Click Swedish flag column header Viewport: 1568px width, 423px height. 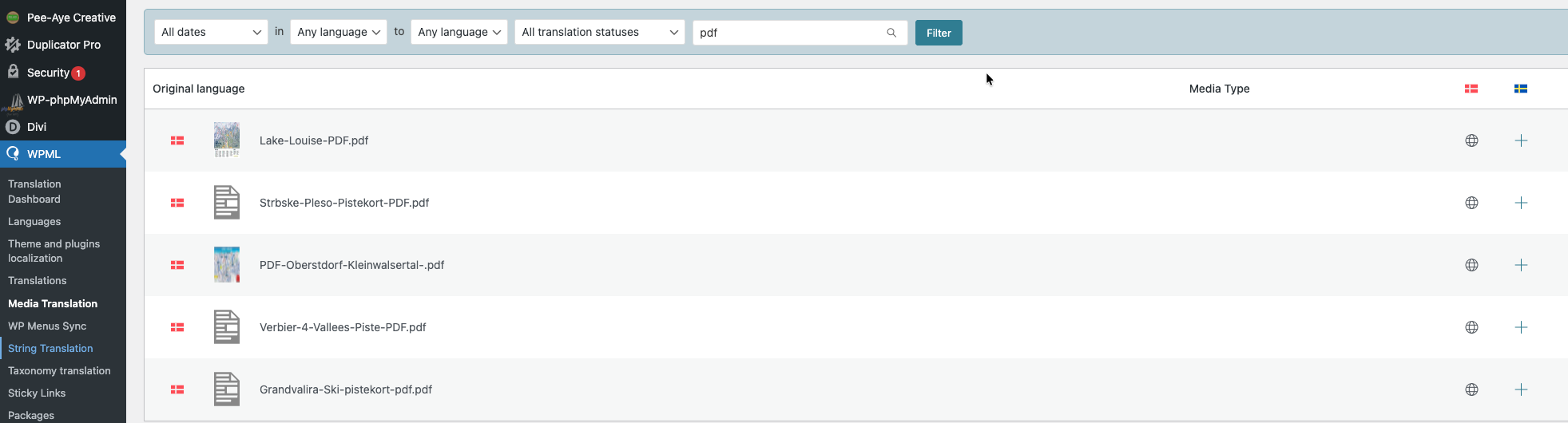coord(1521,89)
